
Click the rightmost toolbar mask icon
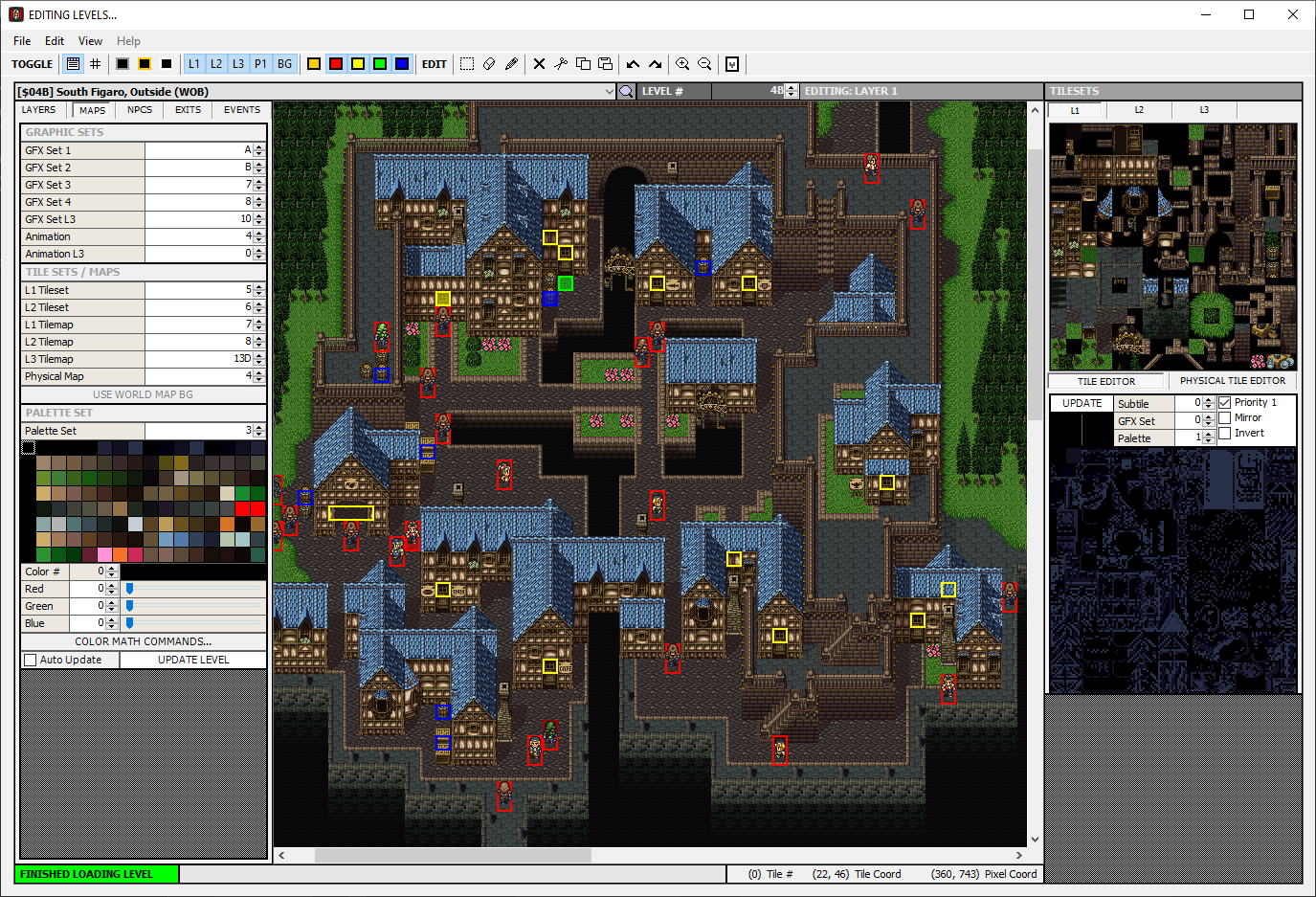pyautogui.click(x=732, y=64)
